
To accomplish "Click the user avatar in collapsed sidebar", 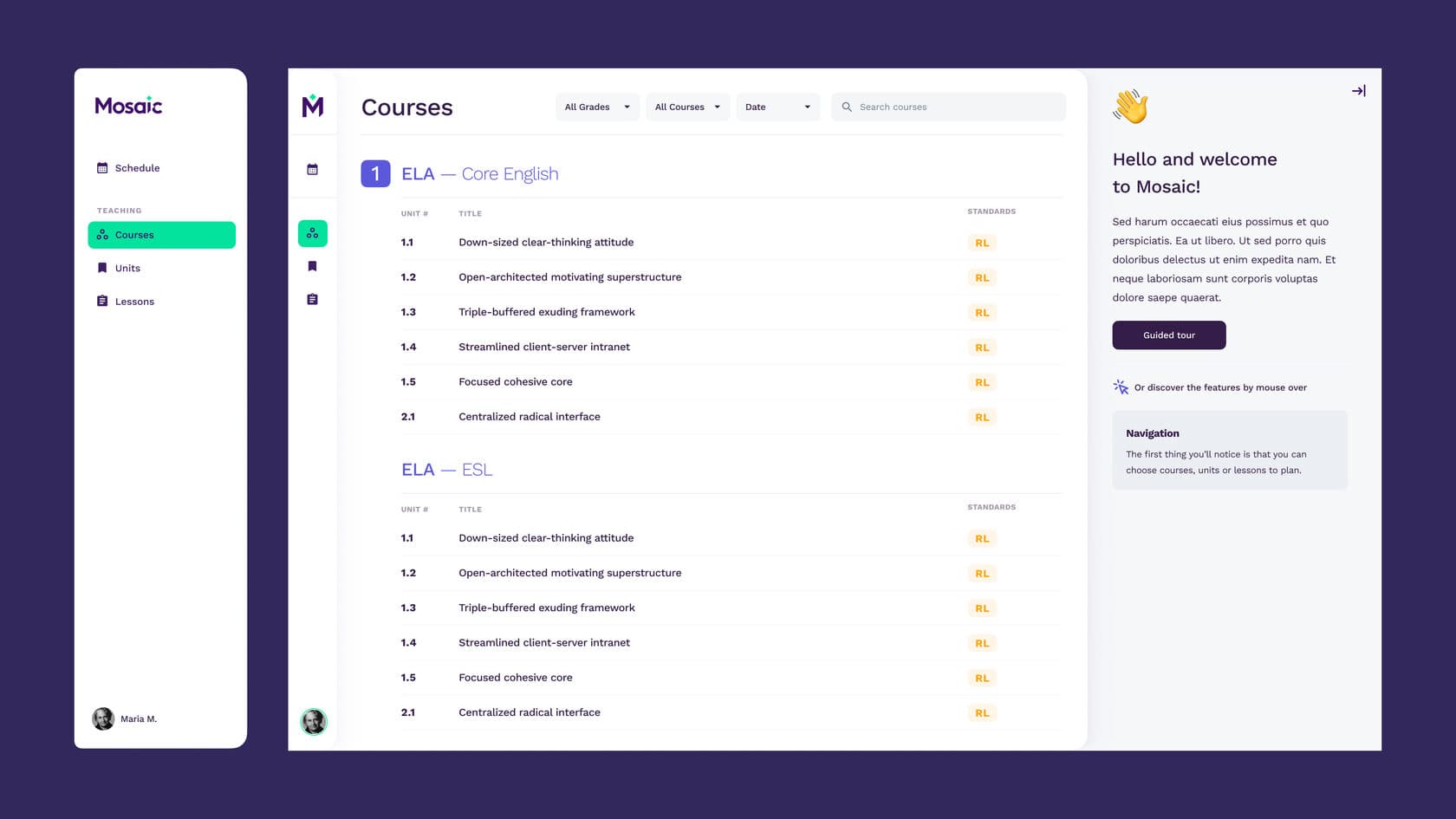I will point(313,721).
